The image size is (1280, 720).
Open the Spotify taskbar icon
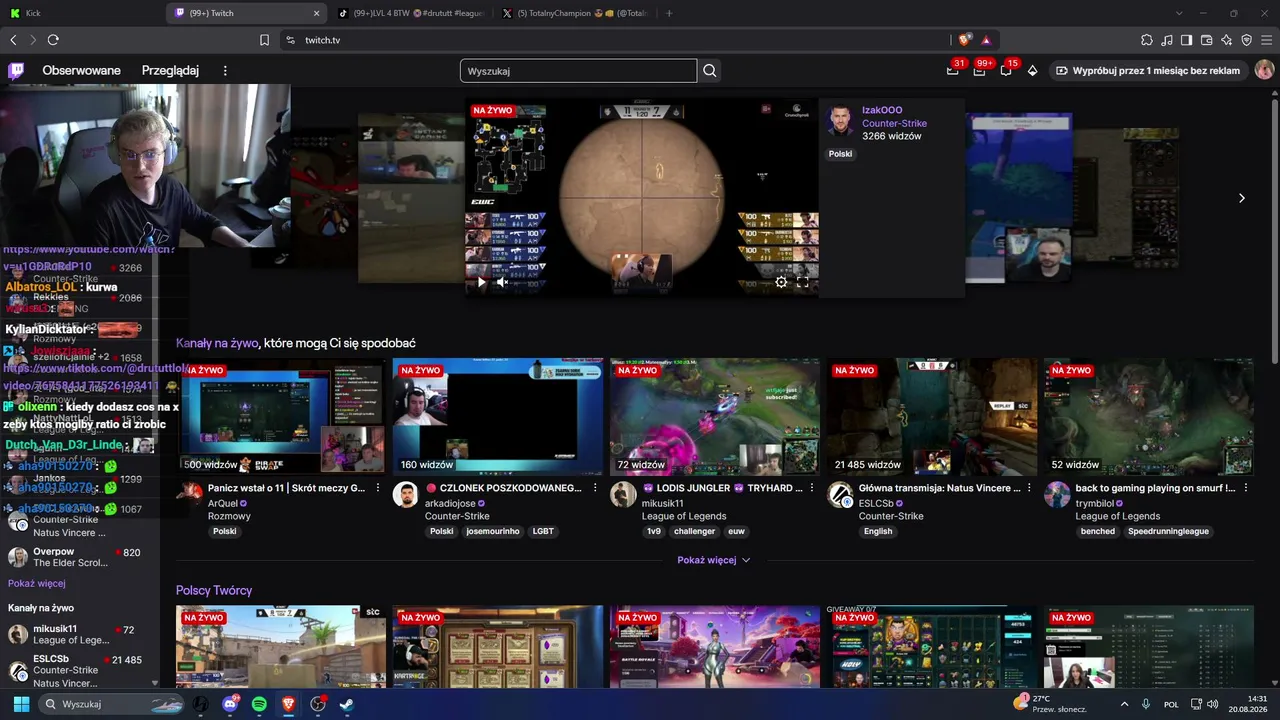(259, 704)
